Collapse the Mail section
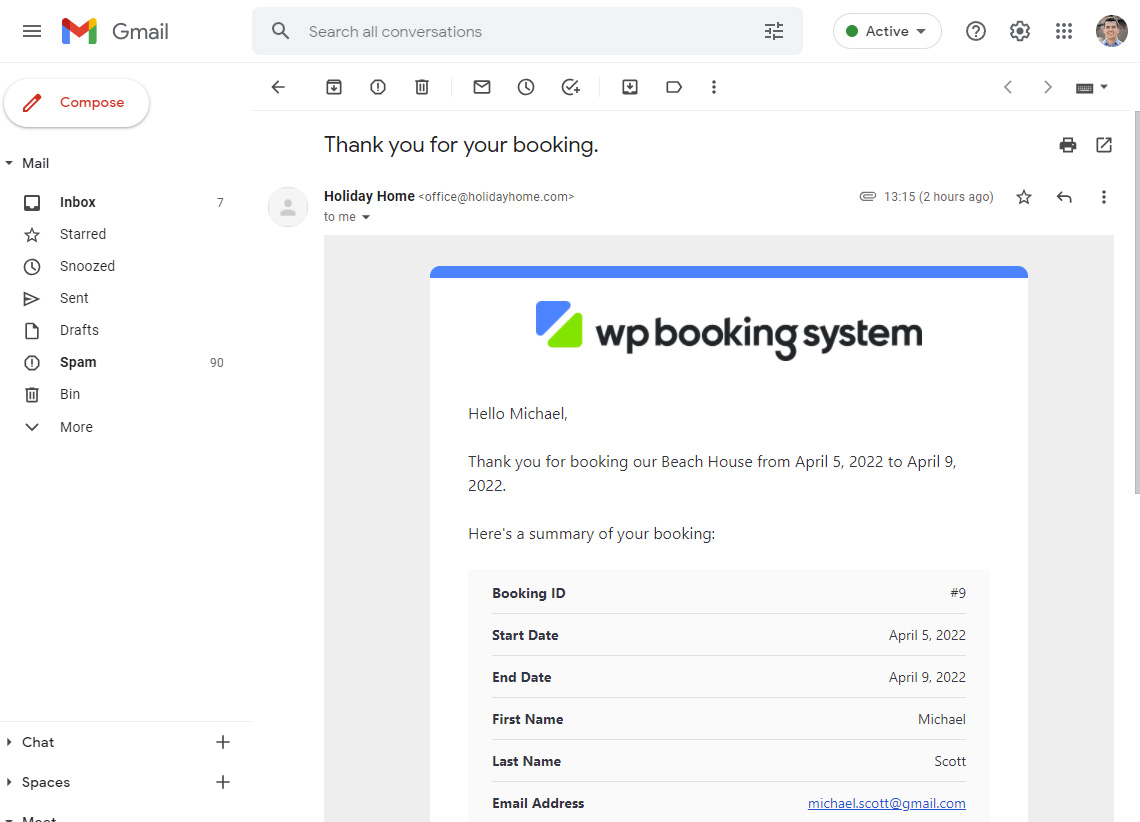This screenshot has height=822, width=1140. pyautogui.click(x=9, y=163)
